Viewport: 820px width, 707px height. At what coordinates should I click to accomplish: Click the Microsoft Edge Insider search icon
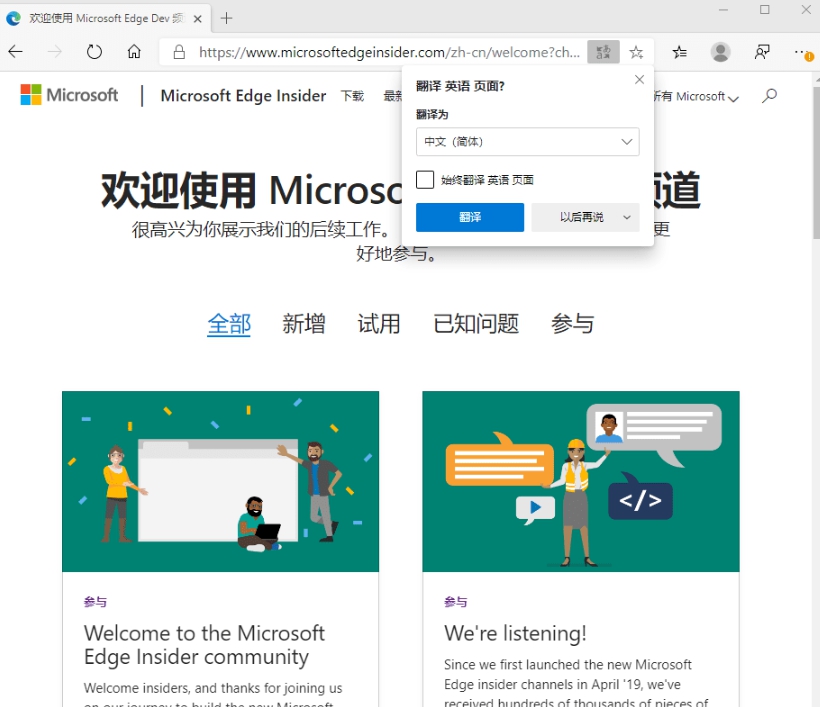tap(768, 96)
